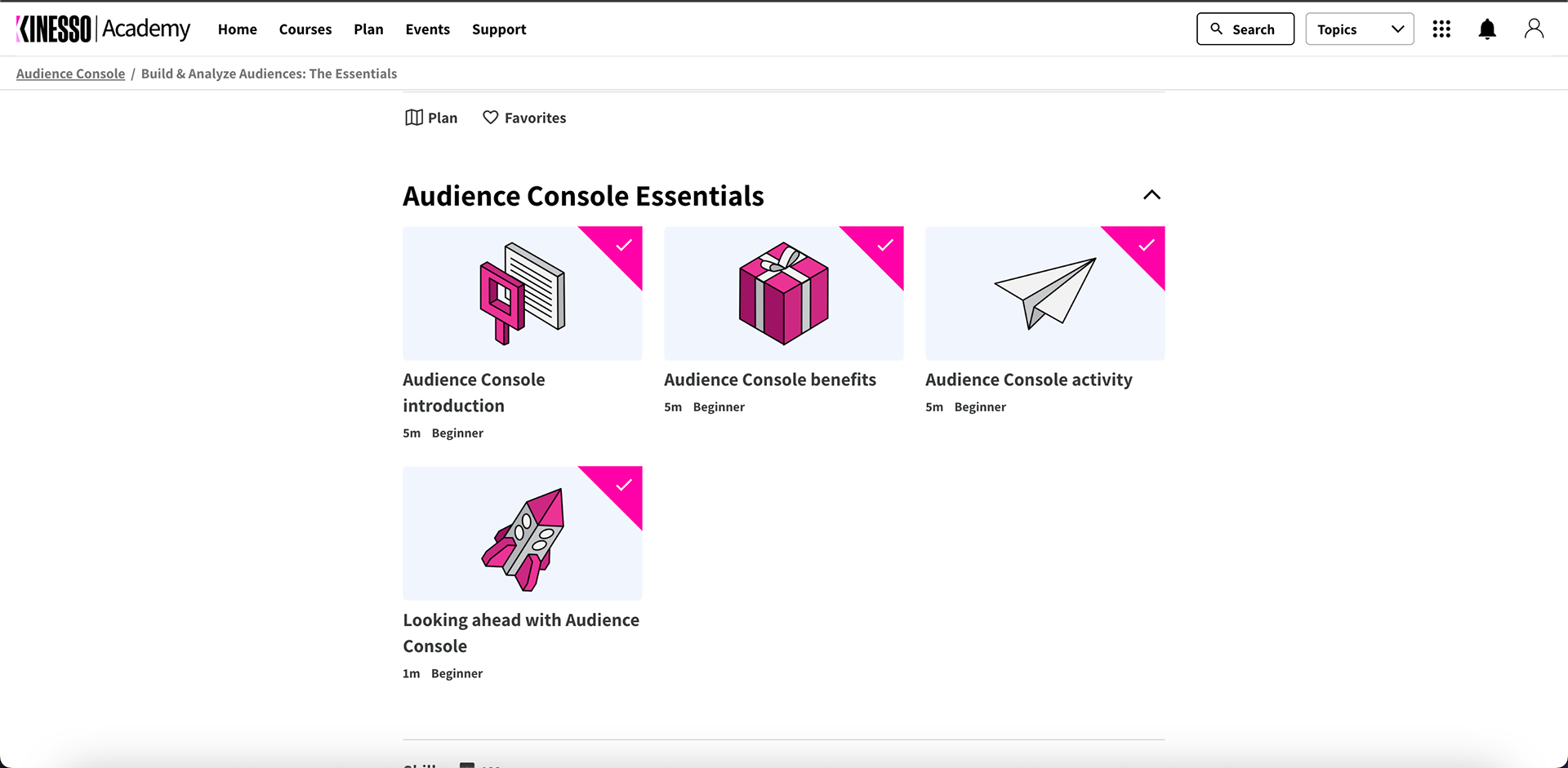
Task: Click the magnifier icon in Search
Action: [x=1216, y=29]
